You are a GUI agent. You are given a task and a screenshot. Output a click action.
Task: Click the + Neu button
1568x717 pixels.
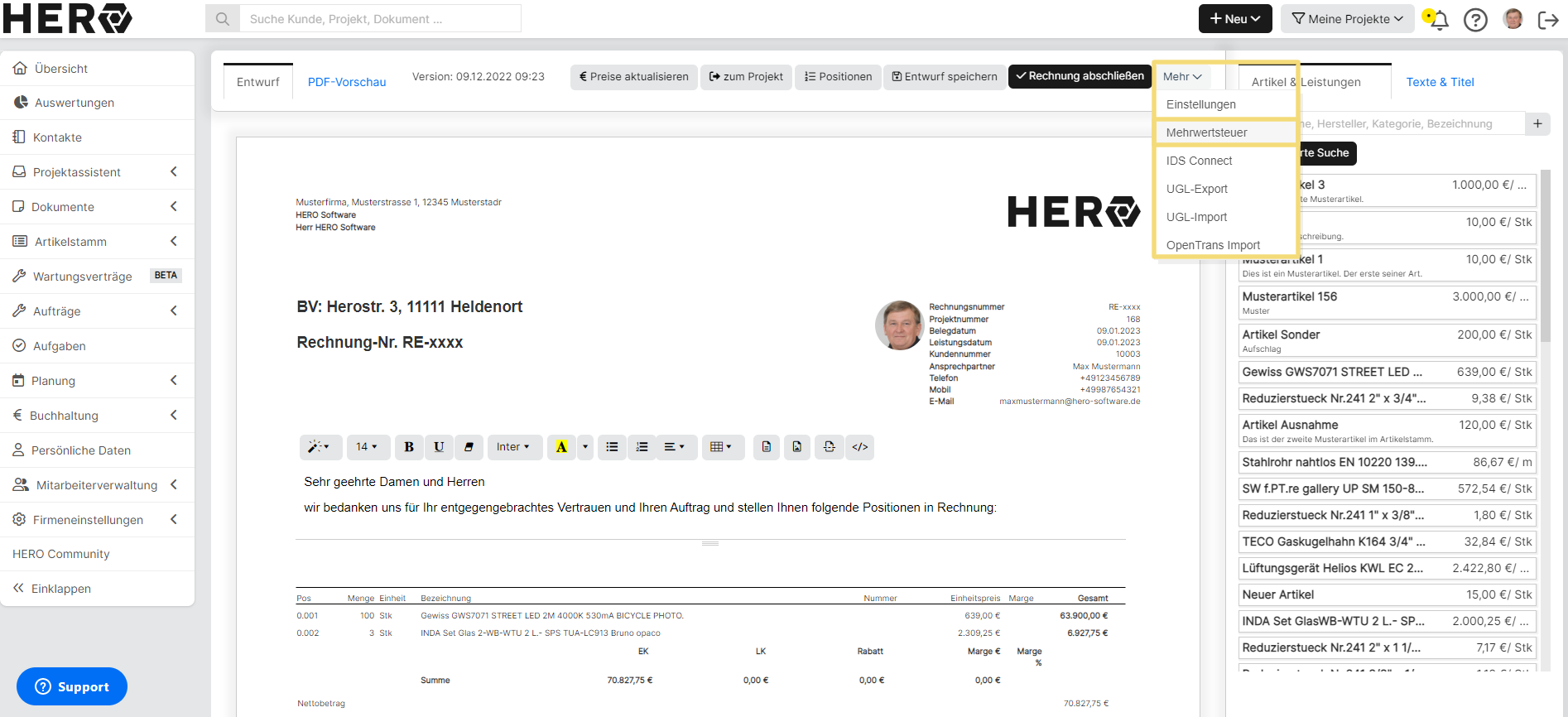[1235, 19]
